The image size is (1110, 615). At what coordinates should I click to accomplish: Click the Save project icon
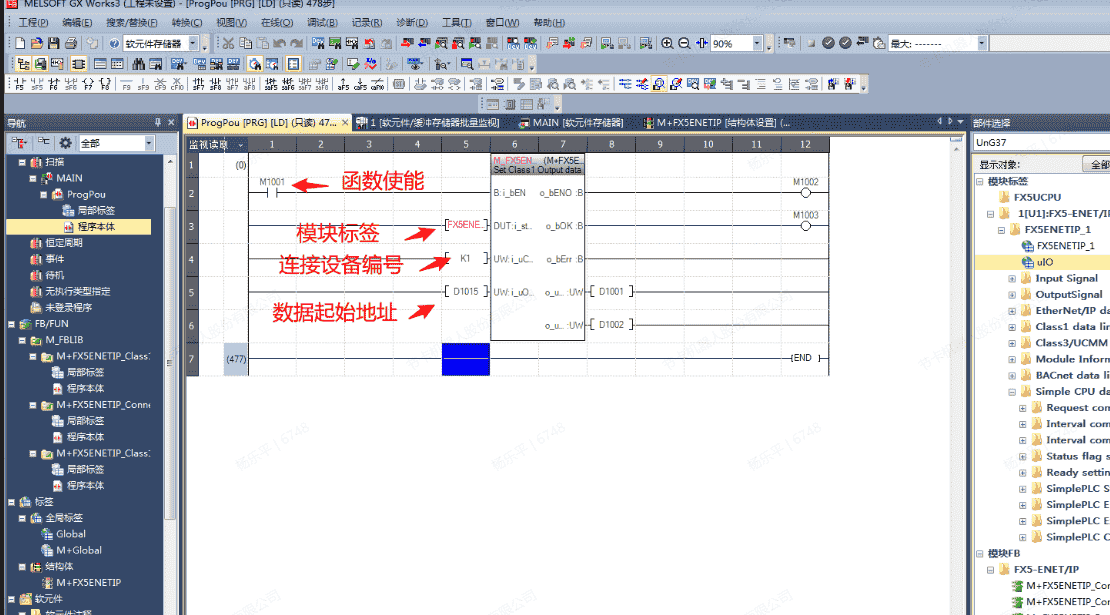pyautogui.click(x=54, y=44)
